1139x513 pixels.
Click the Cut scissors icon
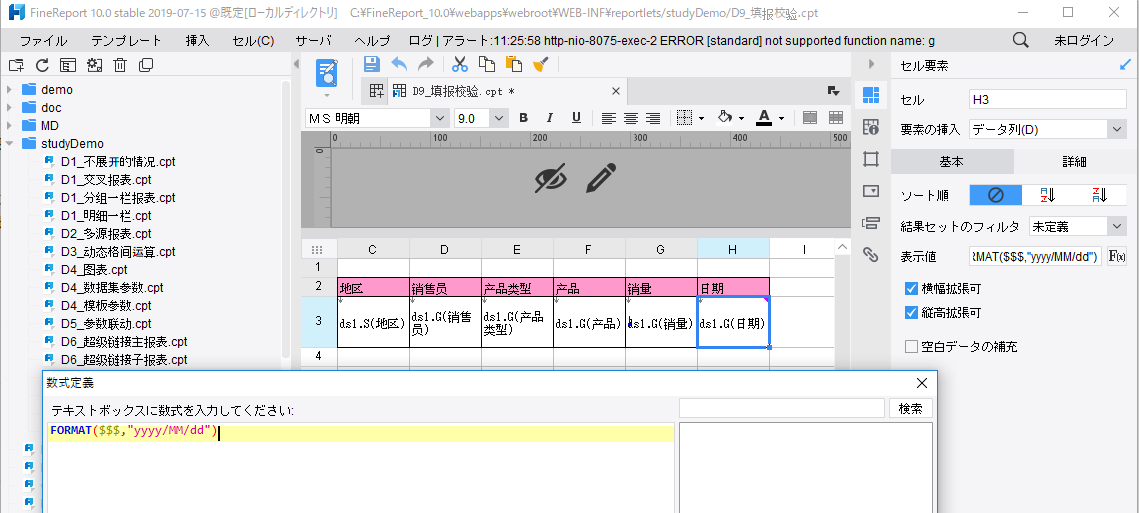coord(460,64)
